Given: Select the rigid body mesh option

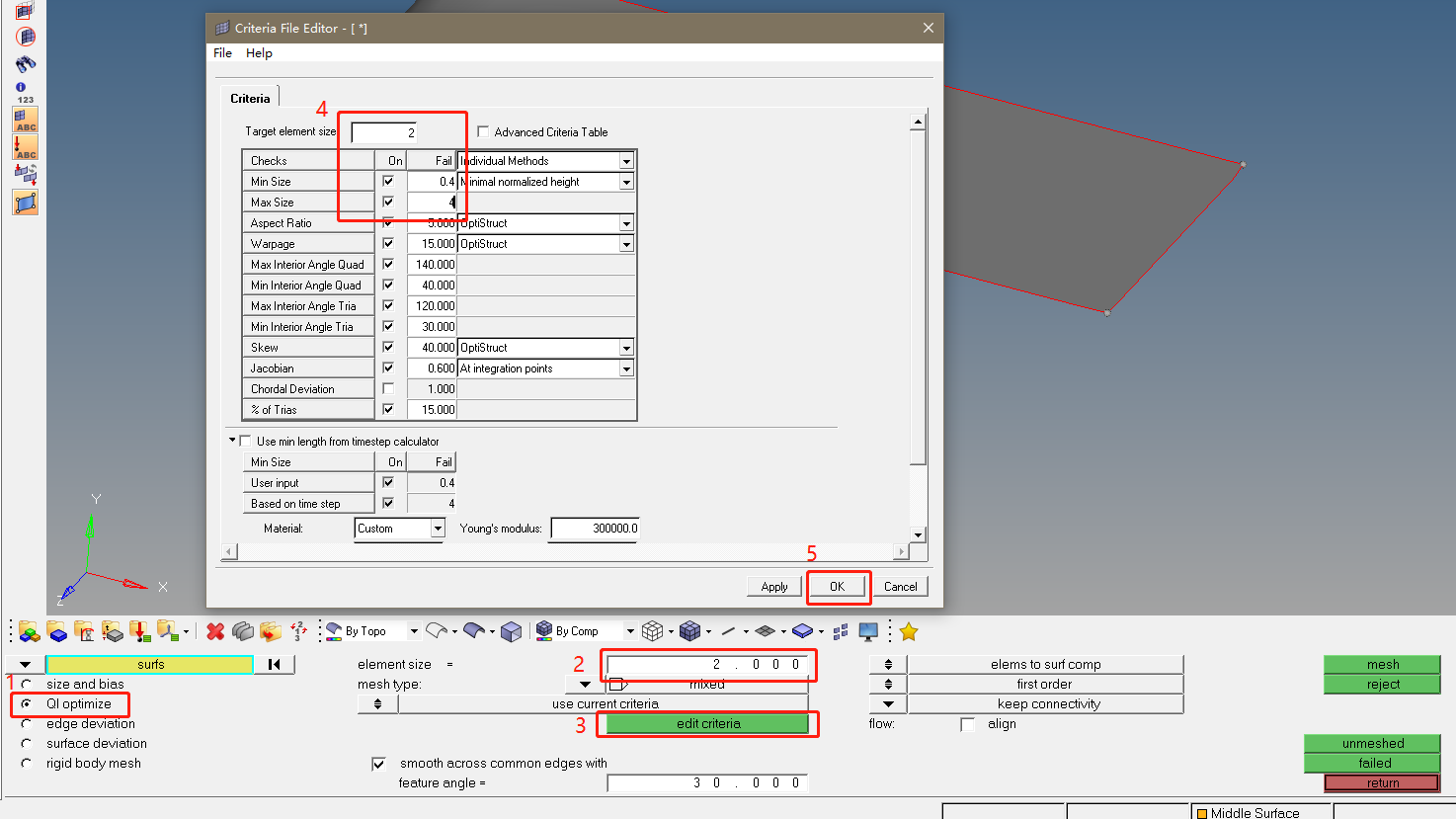Looking at the screenshot, I should [x=26, y=763].
